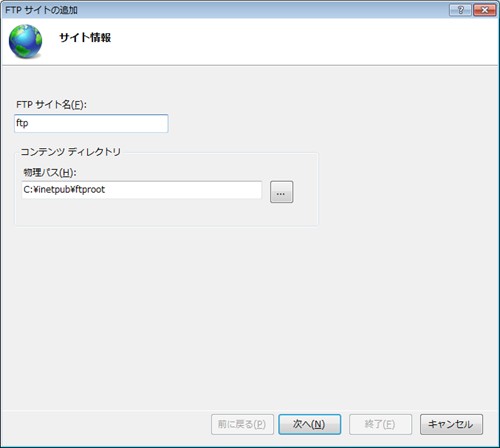
Task: Click the 物理パス(H) label
Action: coord(50,172)
